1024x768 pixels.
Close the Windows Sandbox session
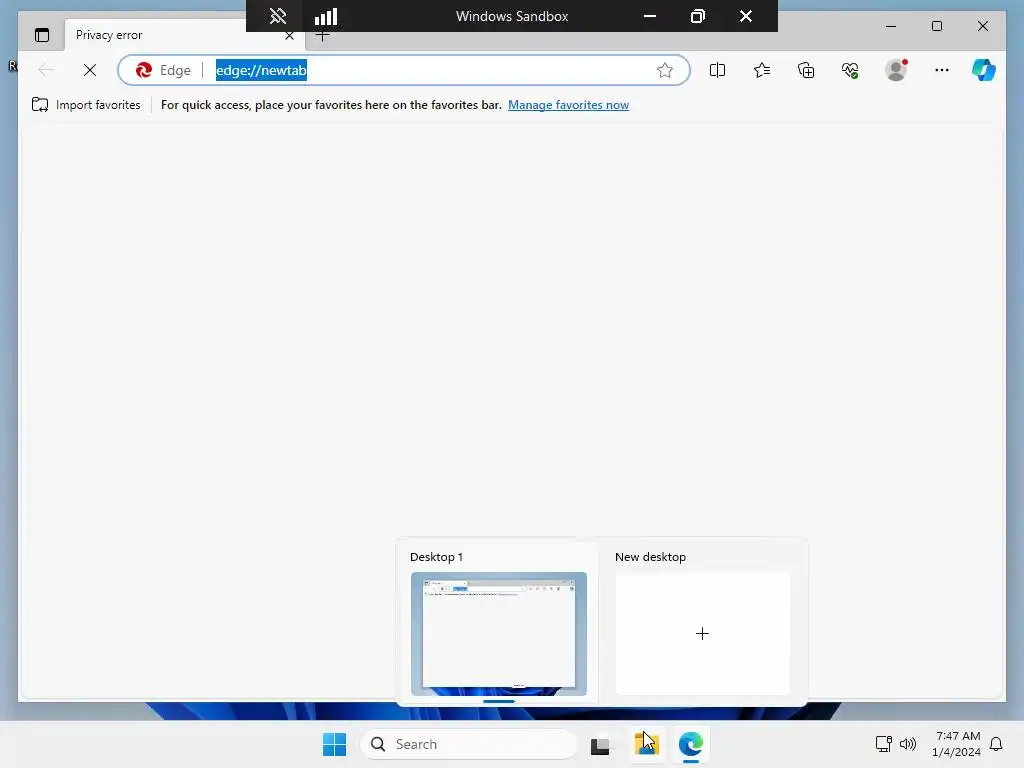[x=746, y=16]
